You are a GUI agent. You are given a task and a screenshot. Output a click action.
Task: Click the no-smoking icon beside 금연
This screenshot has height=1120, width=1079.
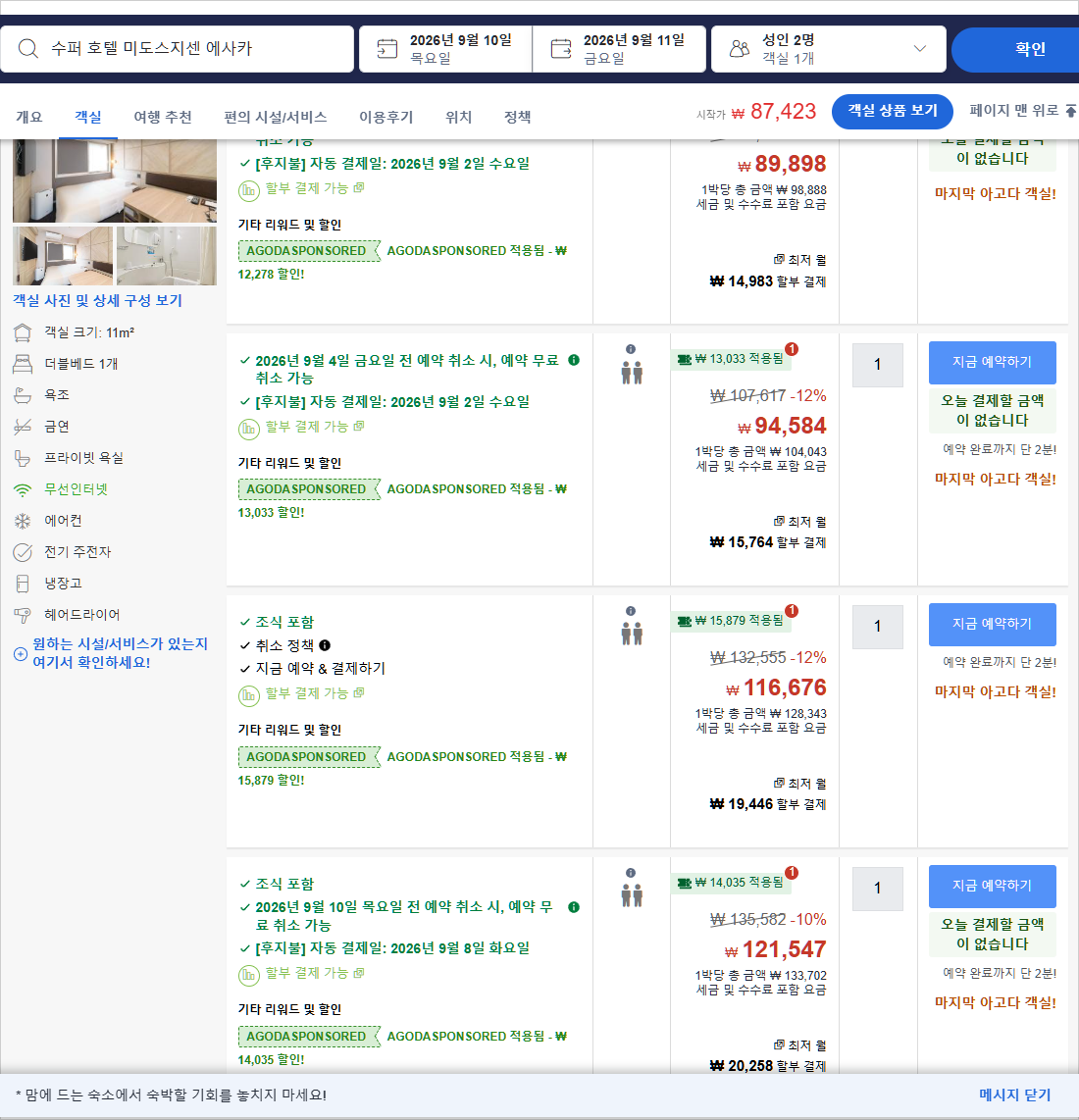[x=23, y=427]
